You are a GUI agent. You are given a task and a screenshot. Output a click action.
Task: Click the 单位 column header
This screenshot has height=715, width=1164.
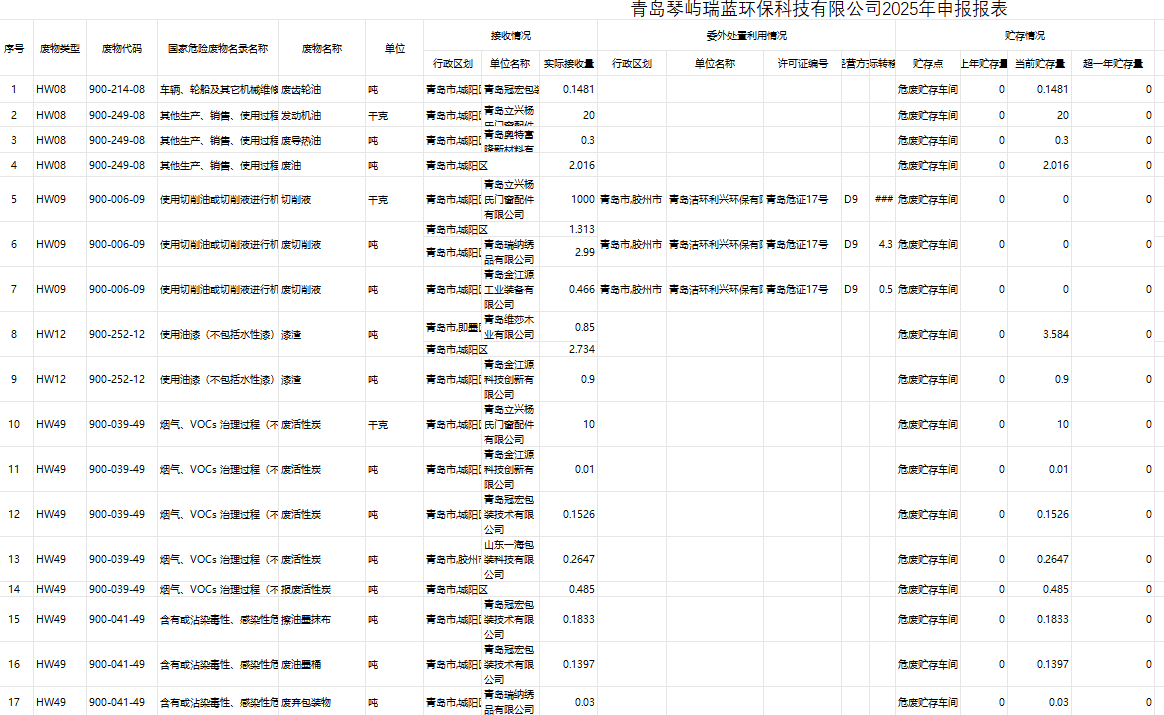395,49
